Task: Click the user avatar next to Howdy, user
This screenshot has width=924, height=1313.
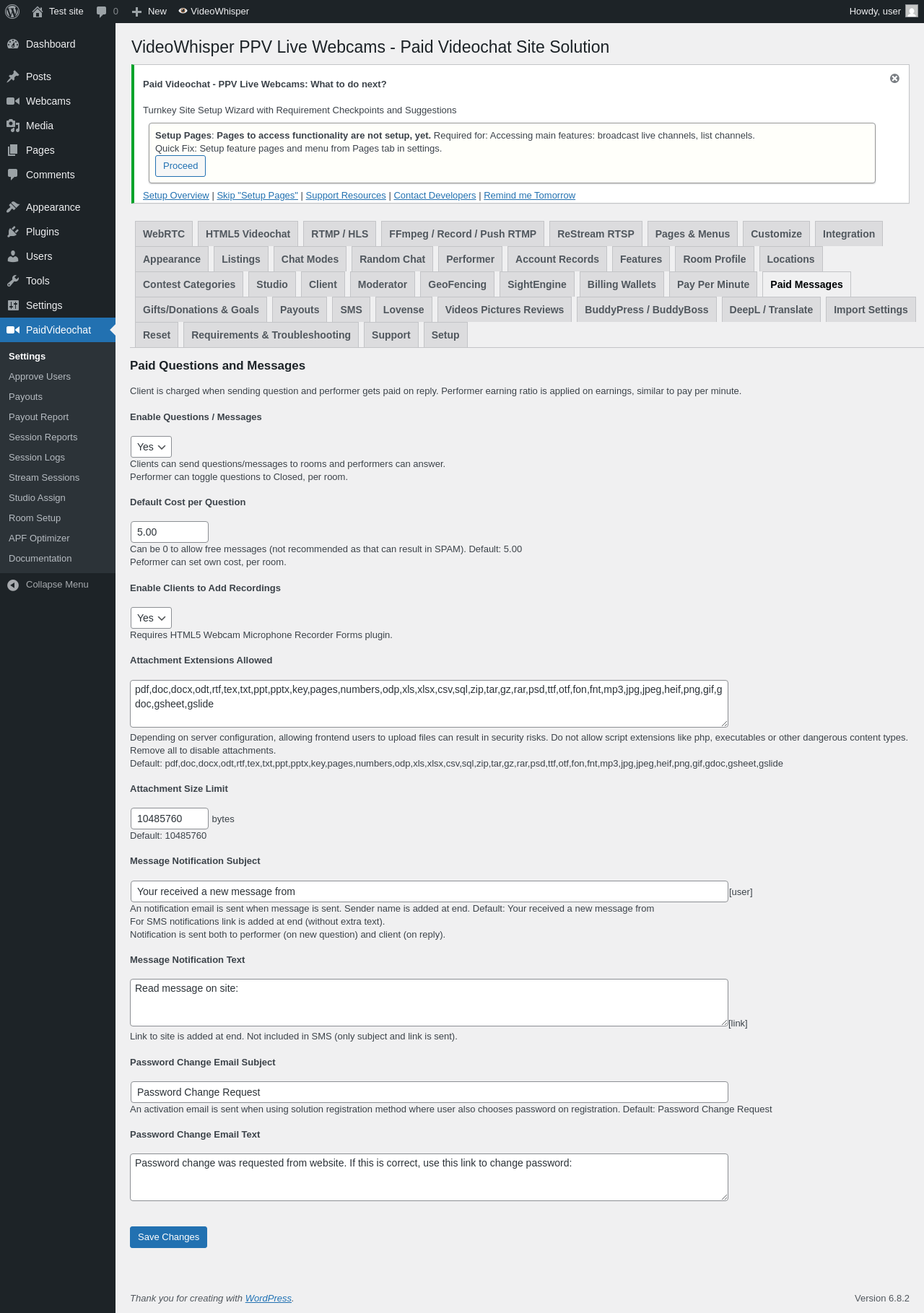Action: tap(912, 12)
